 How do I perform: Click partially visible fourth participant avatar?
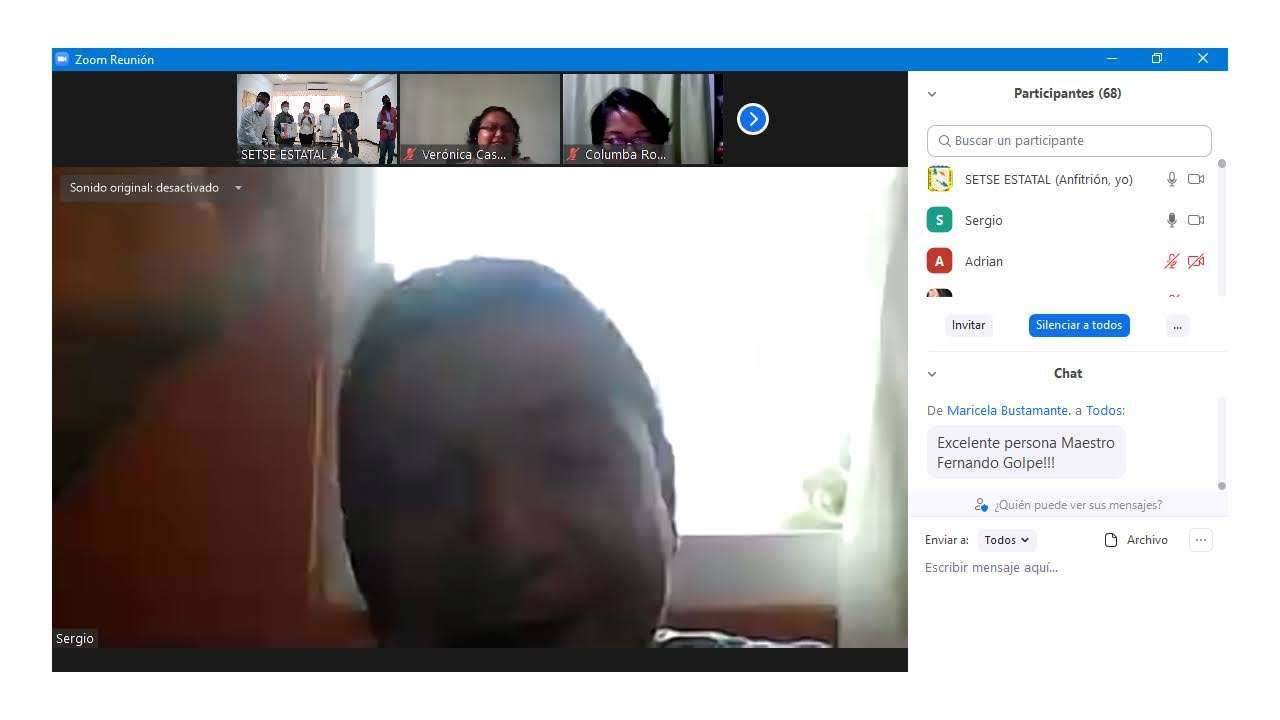tap(939, 293)
